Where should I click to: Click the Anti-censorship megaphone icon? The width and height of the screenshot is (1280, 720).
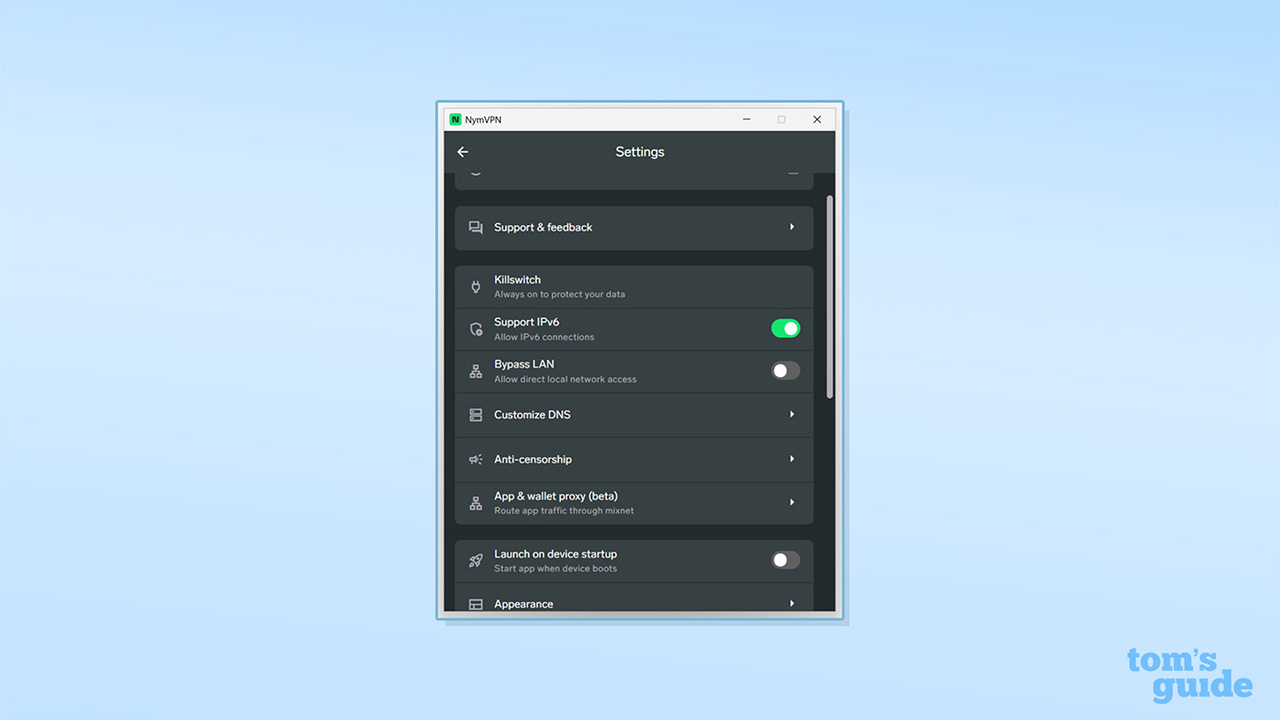pos(476,460)
